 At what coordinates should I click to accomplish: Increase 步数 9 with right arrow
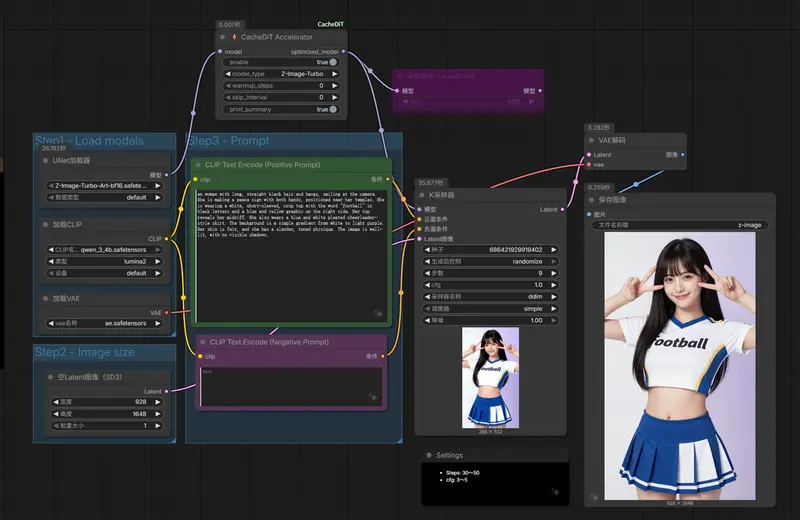coord(554,273)
